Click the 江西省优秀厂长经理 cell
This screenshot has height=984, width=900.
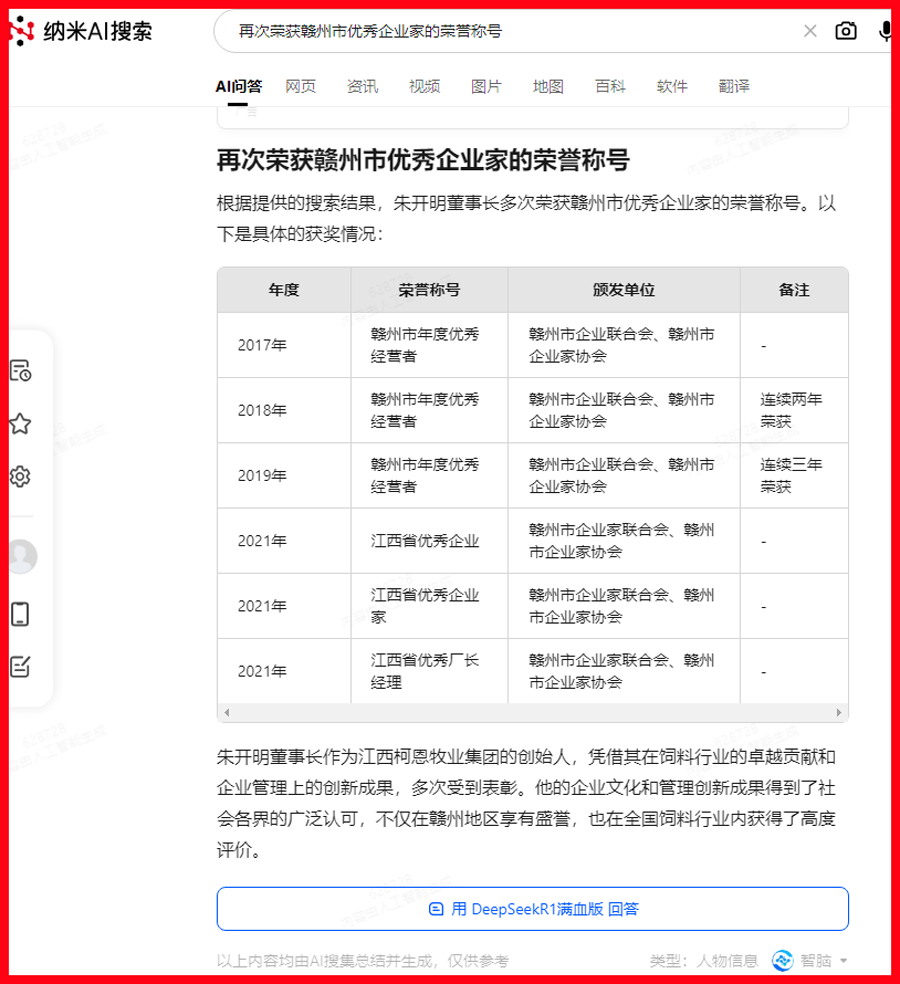[x=429, y=671]
